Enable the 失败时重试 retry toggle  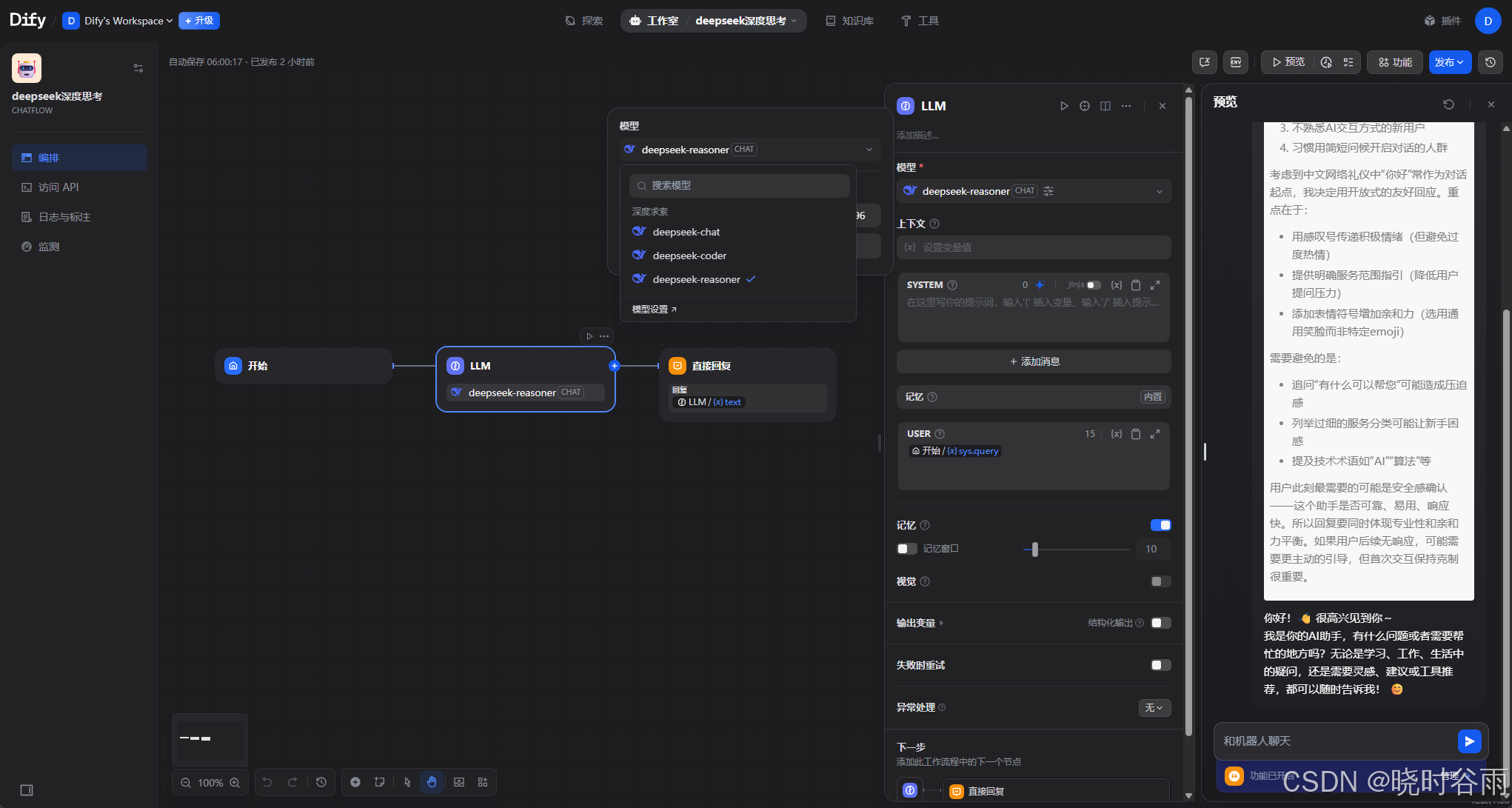1160,665
